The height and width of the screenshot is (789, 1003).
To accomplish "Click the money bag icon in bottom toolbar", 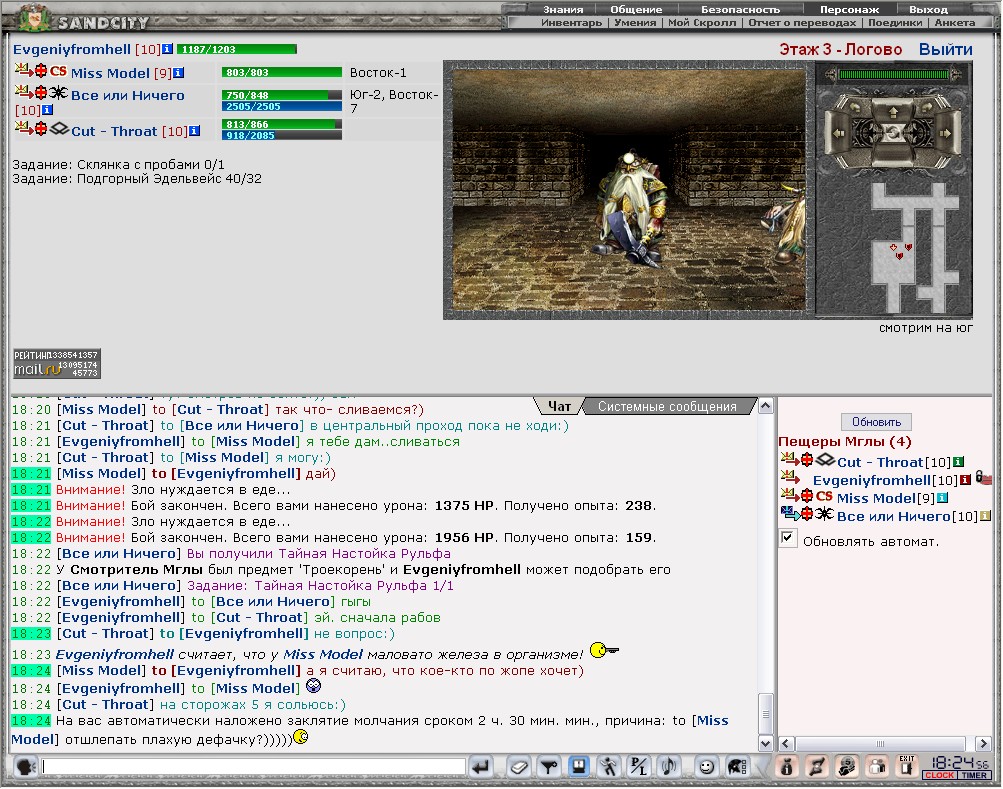I will coord(787,767).
